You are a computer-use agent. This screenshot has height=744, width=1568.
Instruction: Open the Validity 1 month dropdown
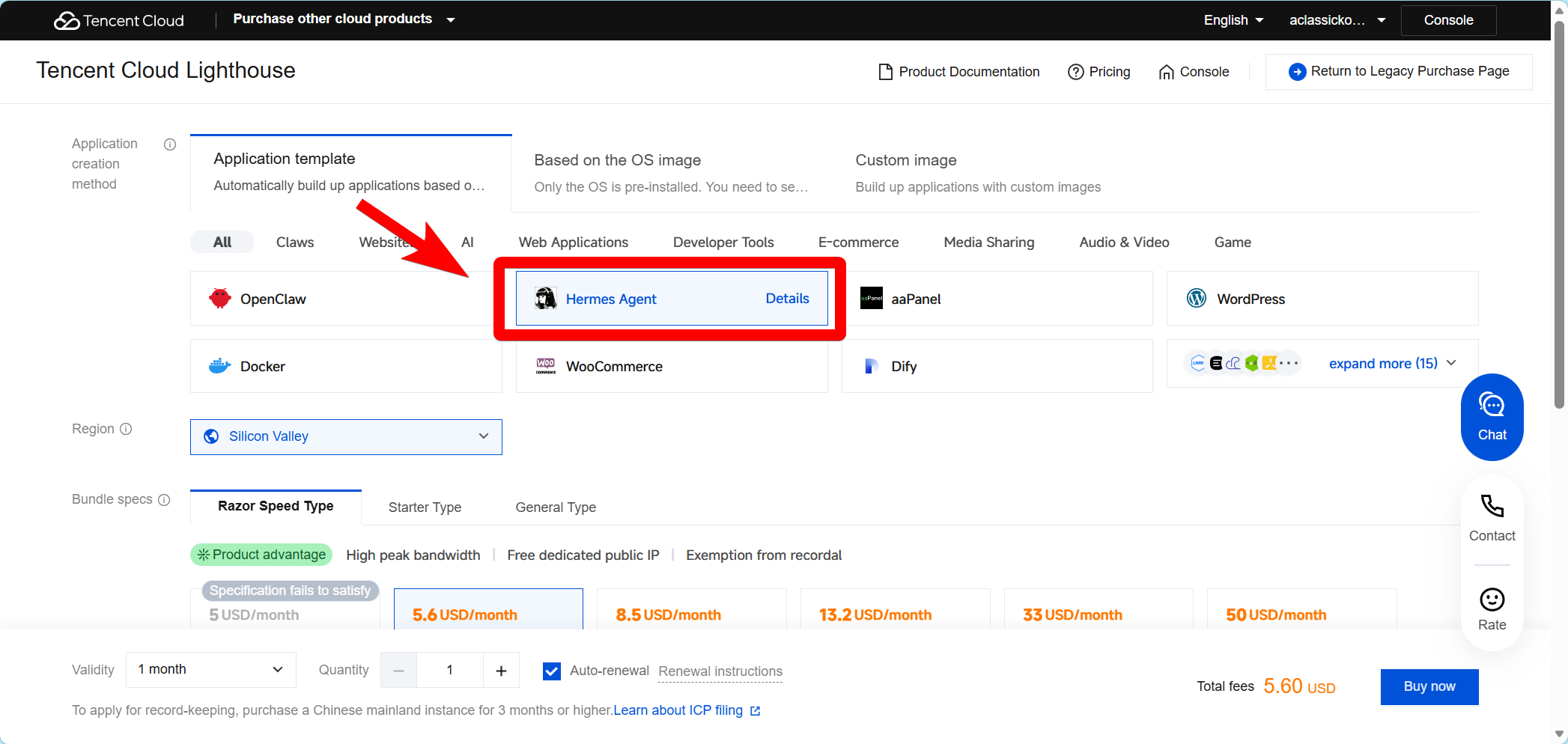point(211,670)
